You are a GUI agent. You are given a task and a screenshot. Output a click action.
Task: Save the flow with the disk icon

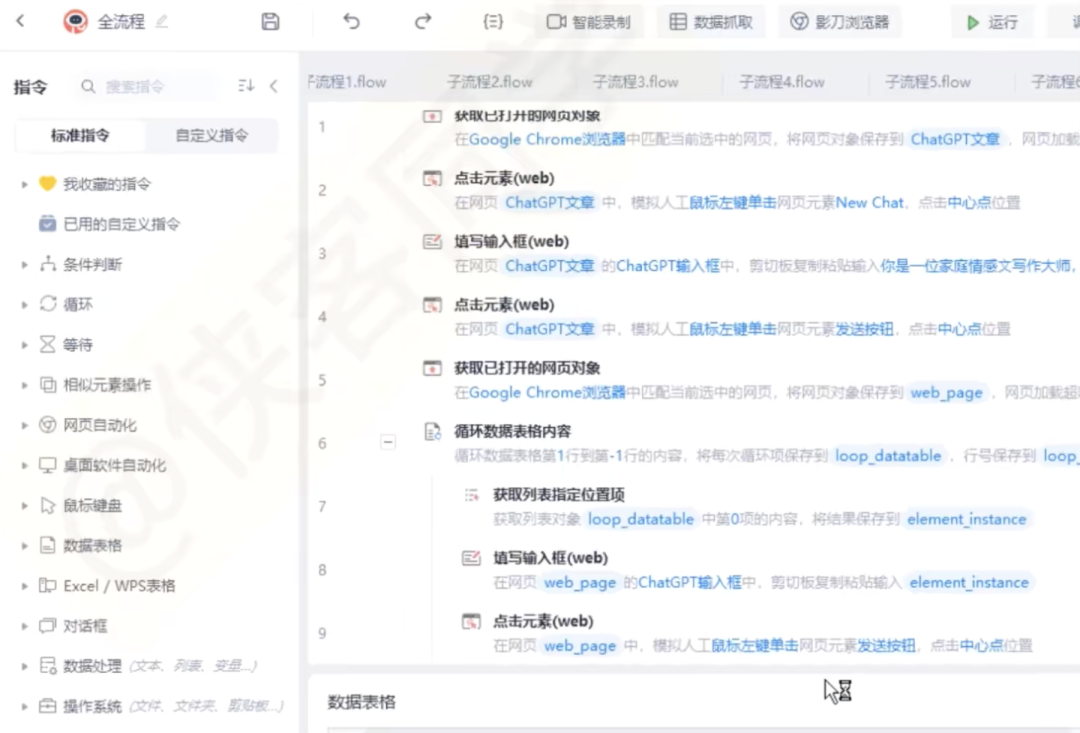pyautogui.click(x=271, y=22)
